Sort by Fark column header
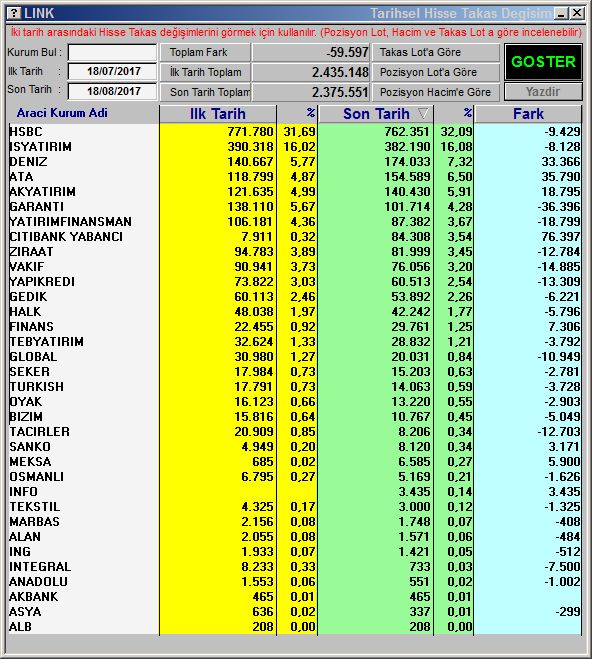This screenshot has width=592, height=659. click(528, 114)
